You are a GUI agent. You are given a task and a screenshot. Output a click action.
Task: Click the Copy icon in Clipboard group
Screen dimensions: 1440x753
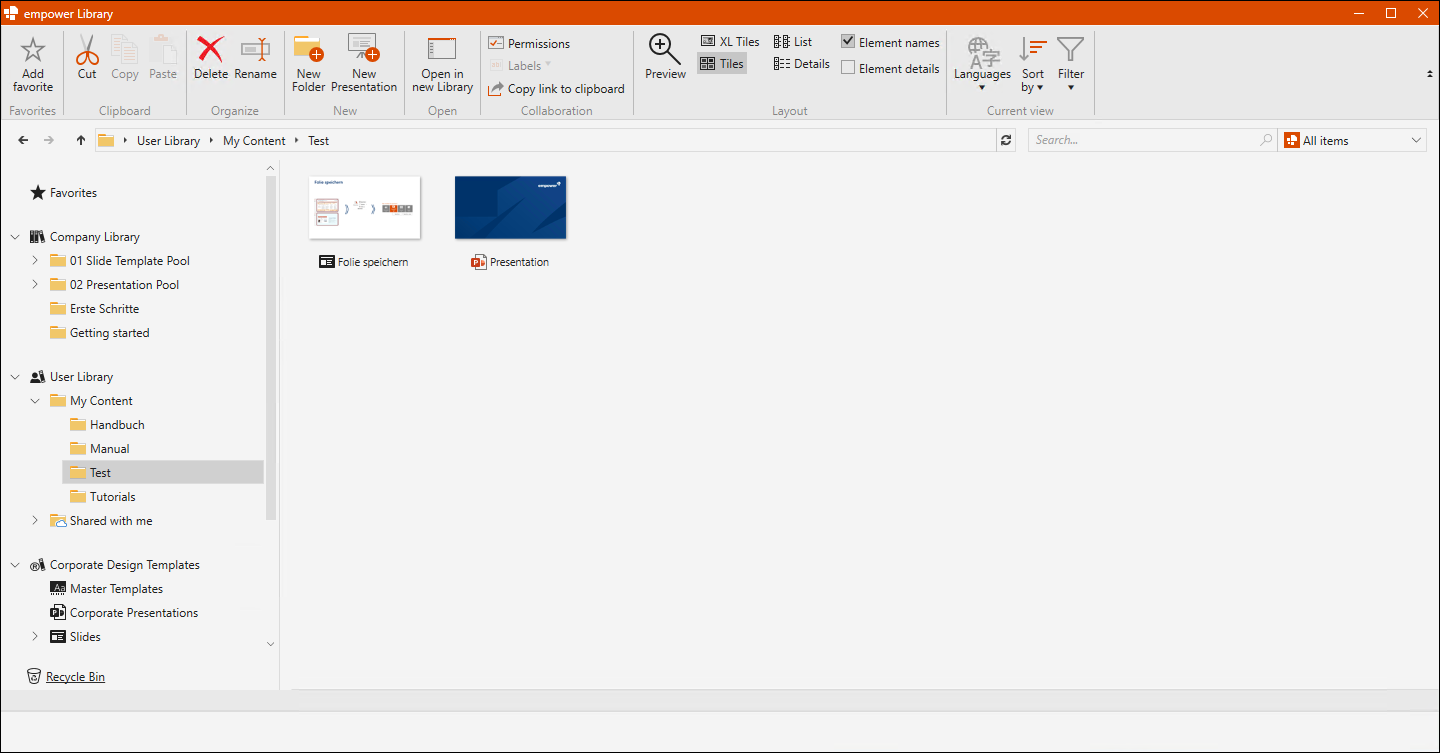[125, 50]
